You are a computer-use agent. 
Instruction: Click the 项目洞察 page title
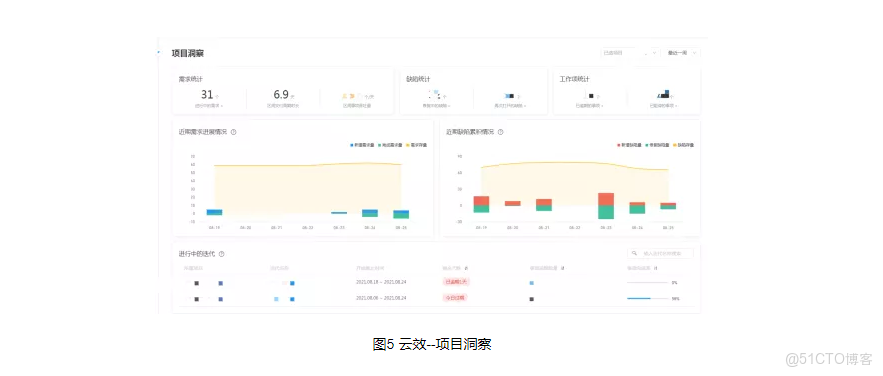(188, 53)
